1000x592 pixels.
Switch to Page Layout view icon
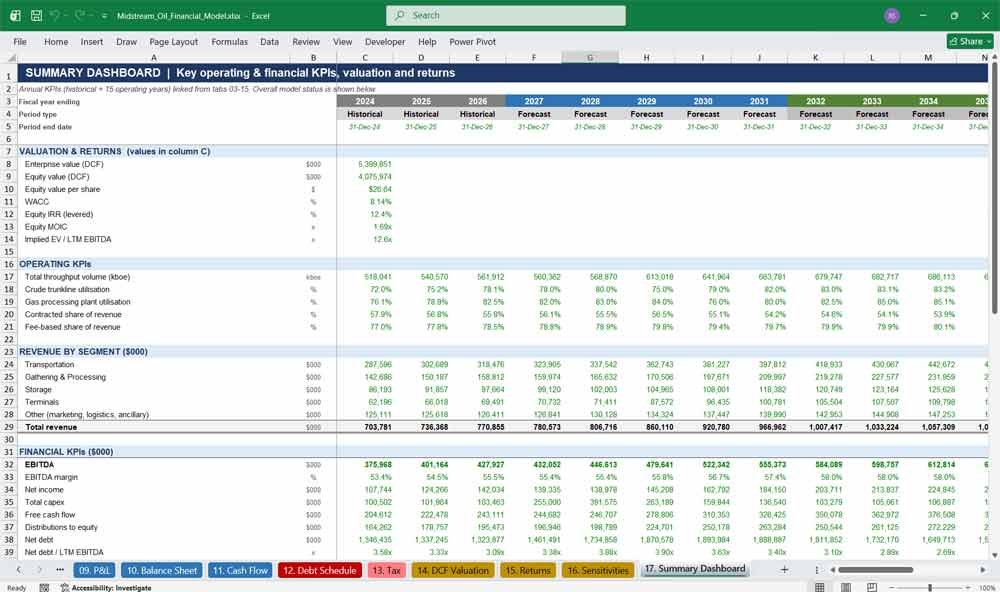tap(846, 587)
